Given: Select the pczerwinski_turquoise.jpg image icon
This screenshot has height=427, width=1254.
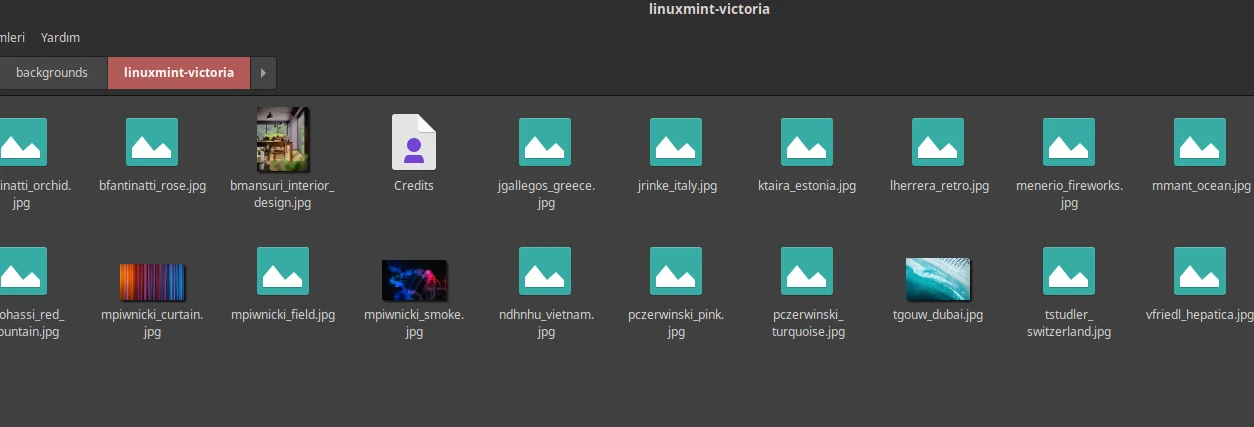Looking at the screenshot, I should (807, 271).
